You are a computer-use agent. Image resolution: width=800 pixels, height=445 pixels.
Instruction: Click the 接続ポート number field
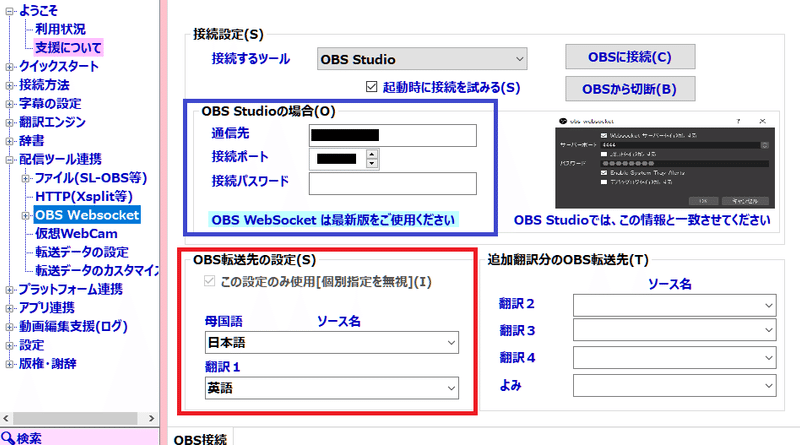click(337, 159)
